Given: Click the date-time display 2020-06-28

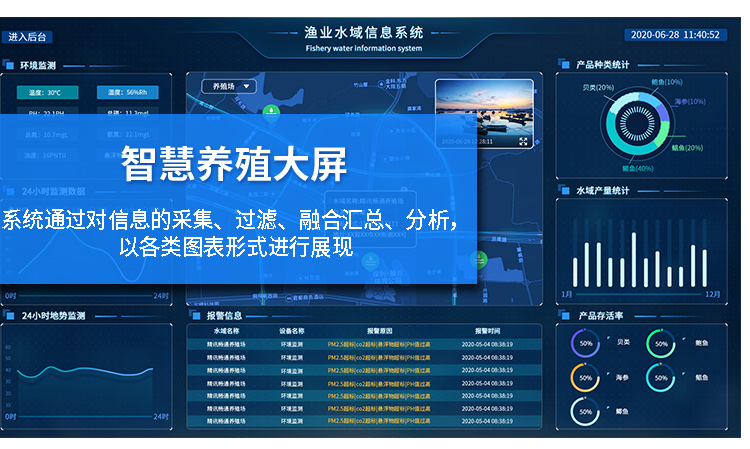Looking at the screenshot, I should (675, 35).
